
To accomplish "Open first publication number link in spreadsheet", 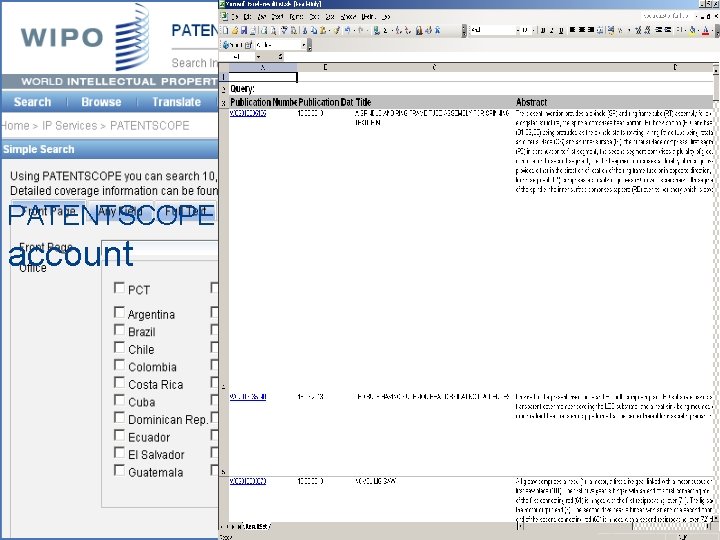I will click(x=248, y=113).
